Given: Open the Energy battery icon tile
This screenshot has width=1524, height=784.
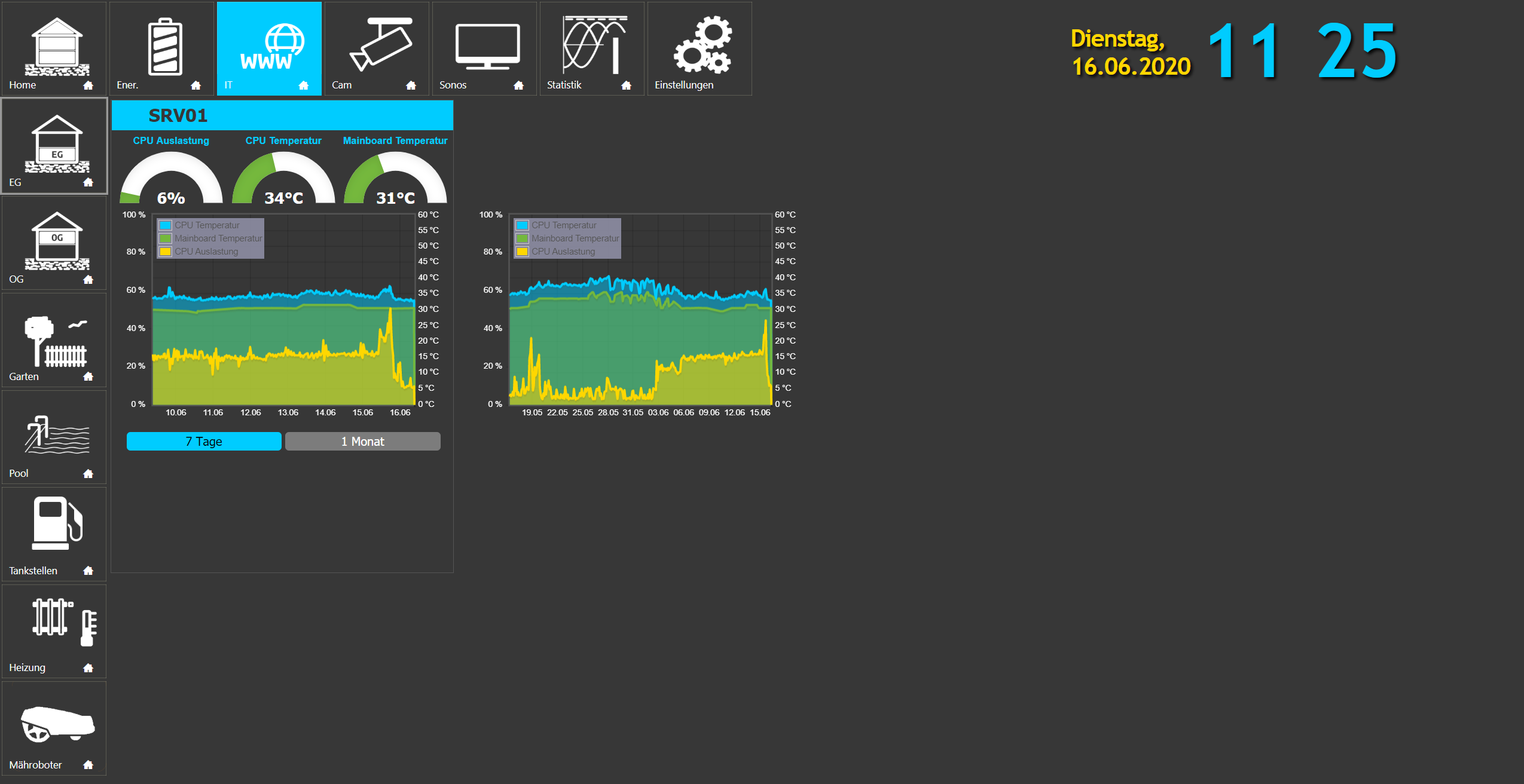Looking at the screenshot, I should (x=161, y=49).
